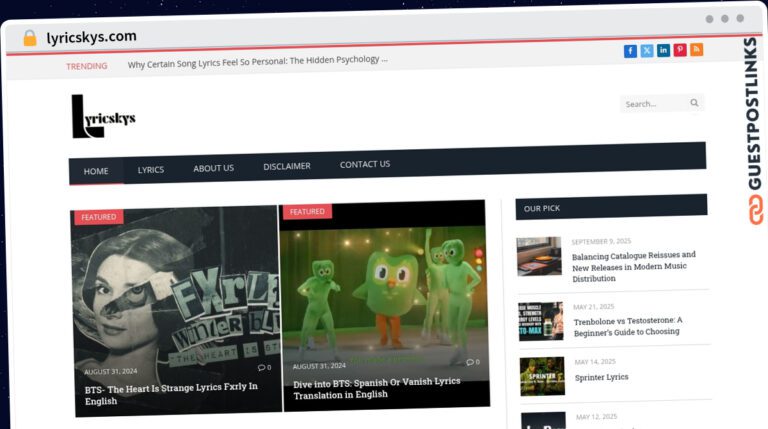
Task: Click the search magnifier icon
Action: point(694,103)
